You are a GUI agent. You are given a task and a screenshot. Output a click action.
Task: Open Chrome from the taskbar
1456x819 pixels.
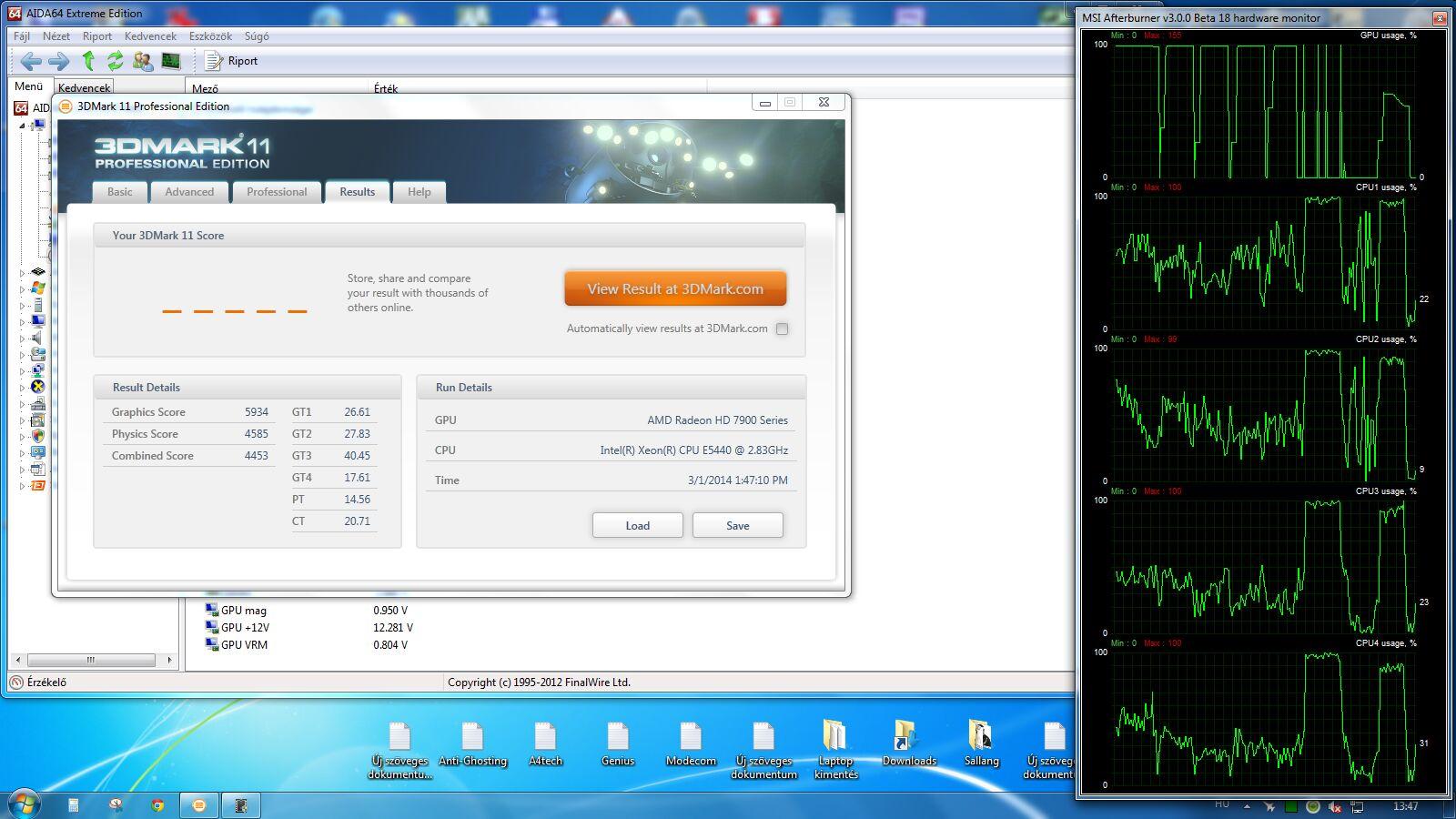click(157, 805)
